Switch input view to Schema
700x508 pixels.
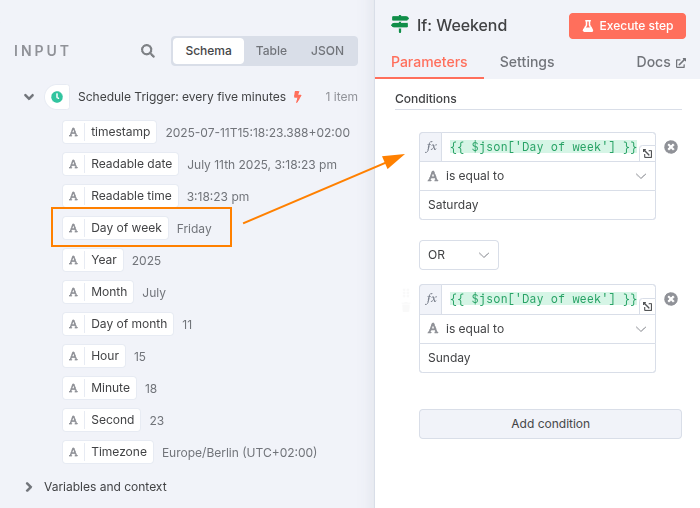[x=208, y=51]
